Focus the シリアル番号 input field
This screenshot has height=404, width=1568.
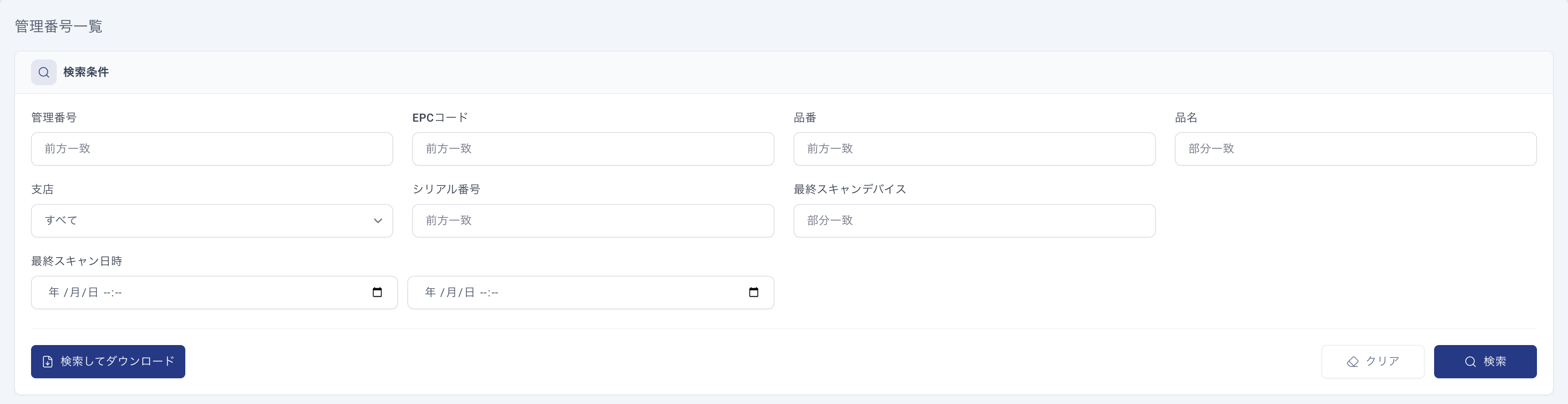coord(593,221)
